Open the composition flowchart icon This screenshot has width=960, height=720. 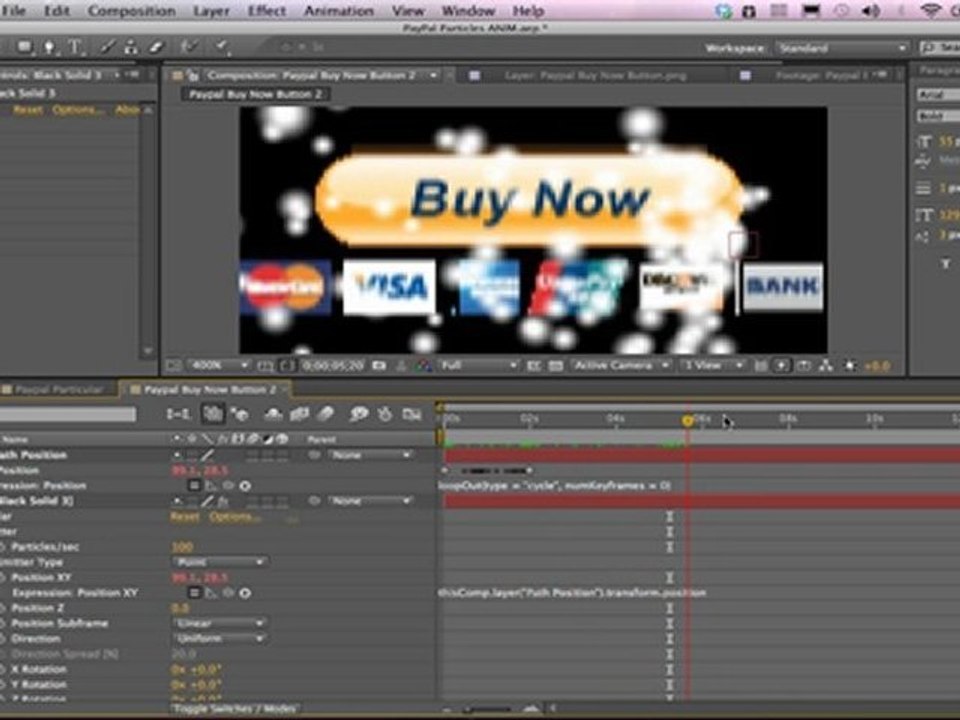[x=826, y=366]
